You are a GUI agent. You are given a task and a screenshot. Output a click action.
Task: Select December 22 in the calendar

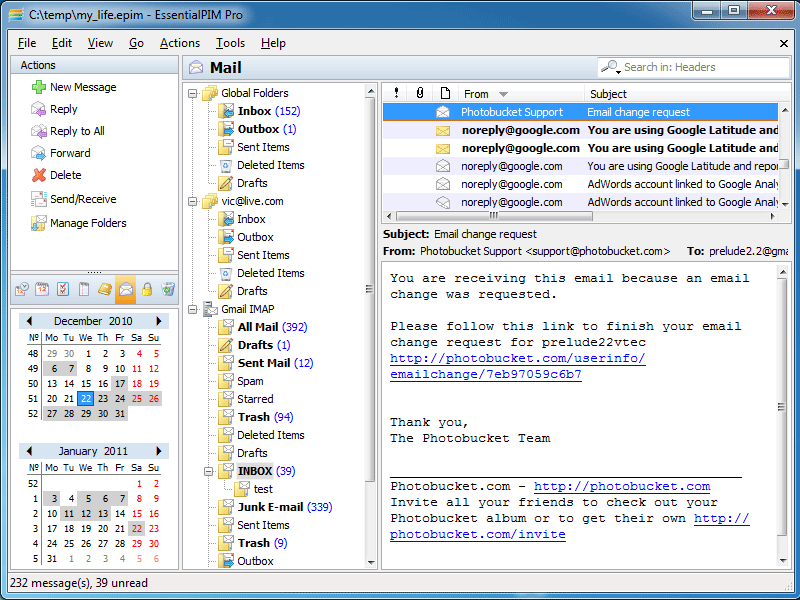tap(86, 398)
